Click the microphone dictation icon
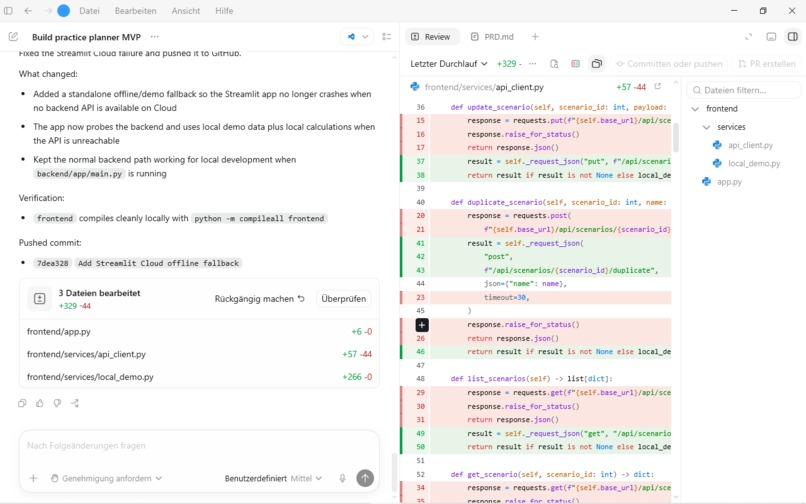 (x=342, y=478)
